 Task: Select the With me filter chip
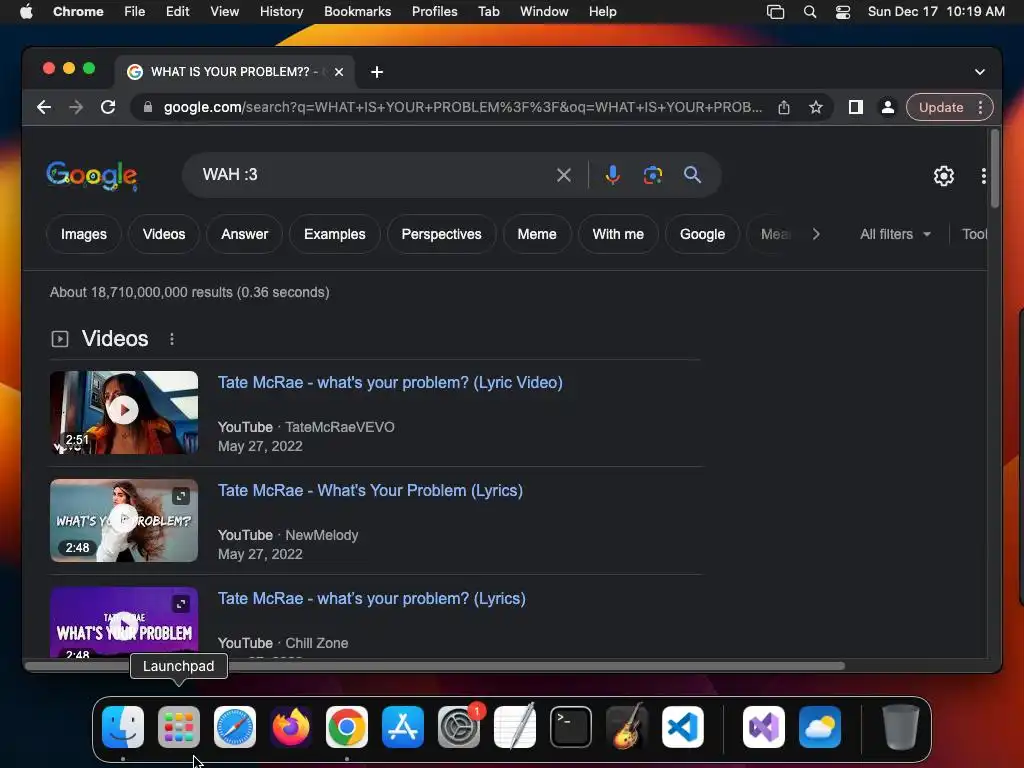pos(618,234)
